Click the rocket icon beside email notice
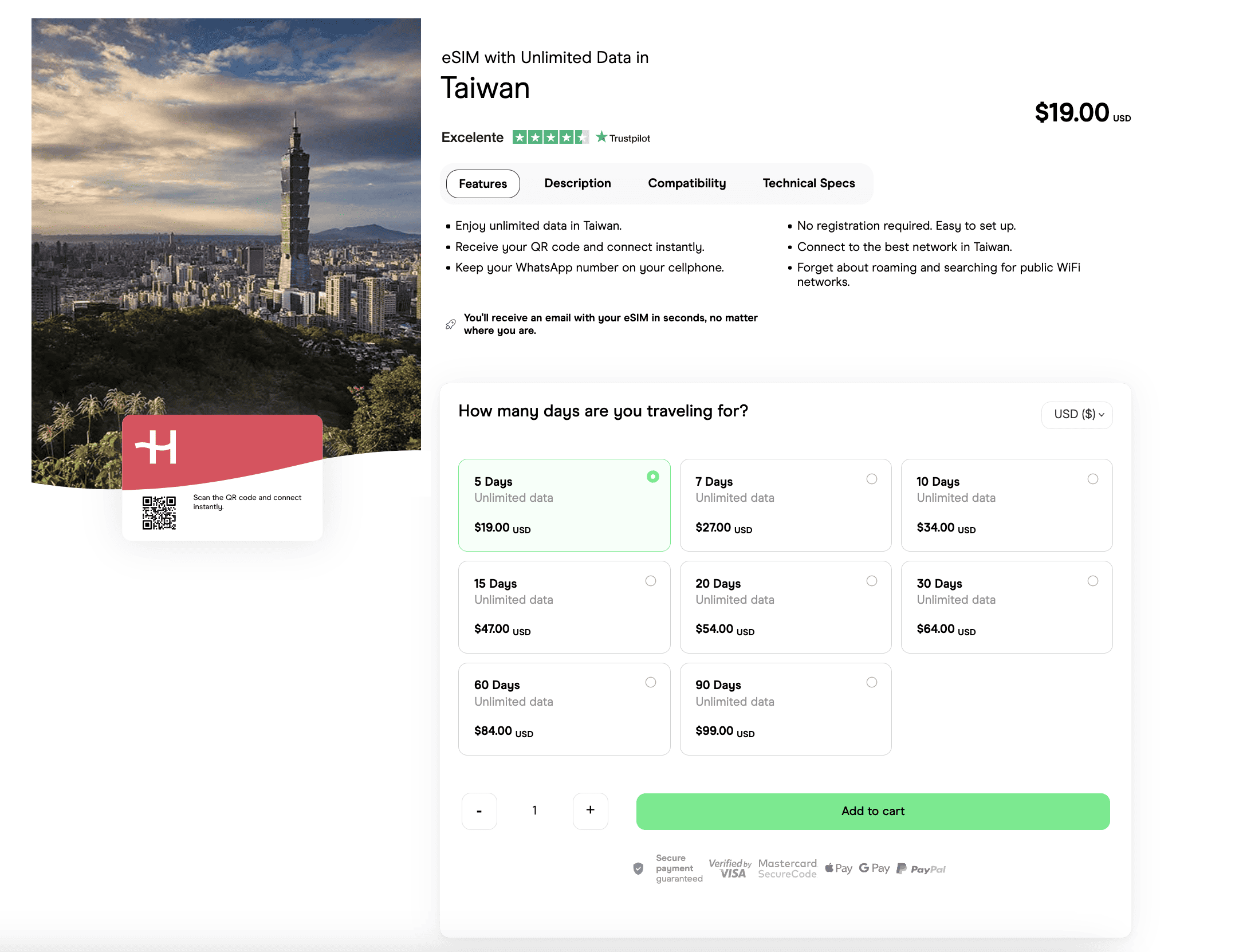The width and height of the screenshot is (1235, 952). [x=451, y=324]
